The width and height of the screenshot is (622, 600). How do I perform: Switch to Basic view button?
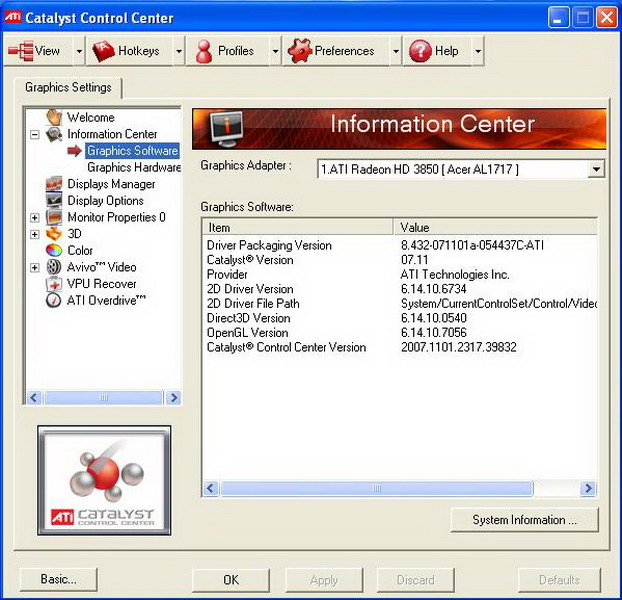(x=58, y=579)
